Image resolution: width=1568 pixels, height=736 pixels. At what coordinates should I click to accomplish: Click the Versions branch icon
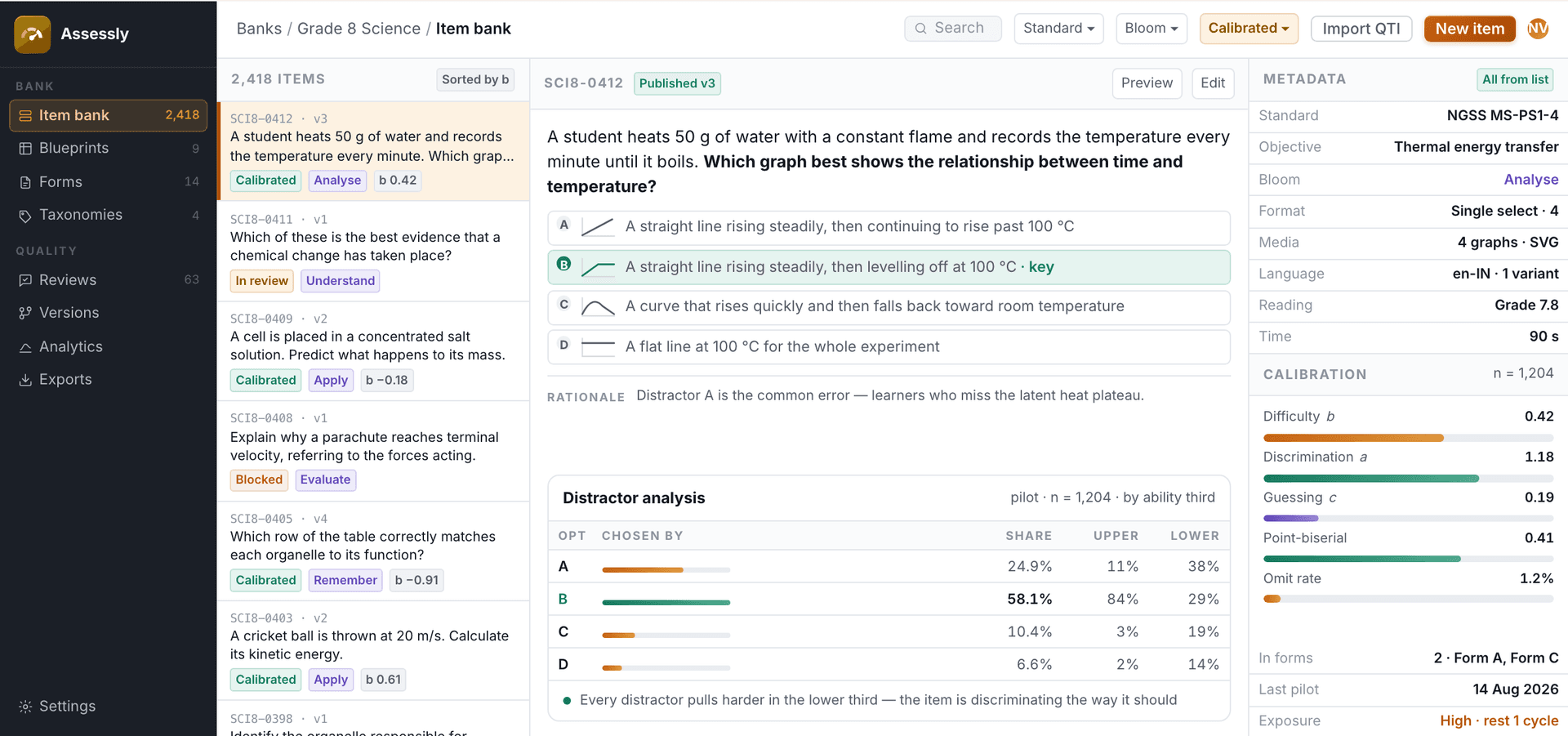pos(25,313)
